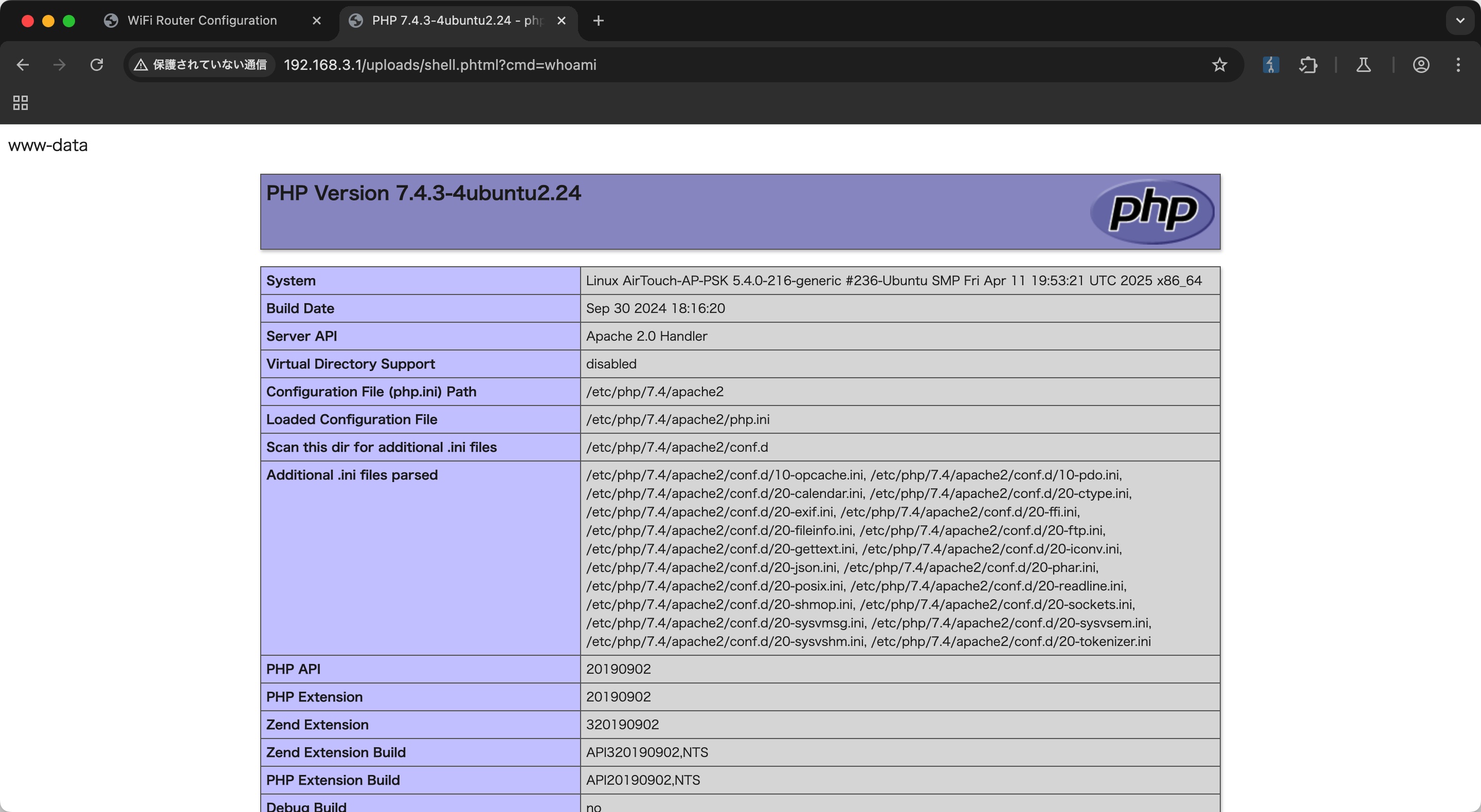Open the Chrome Labs flask icon
Viewport: 1481px width, 812px height.
pyautogui.click(x=1363, y=65)
